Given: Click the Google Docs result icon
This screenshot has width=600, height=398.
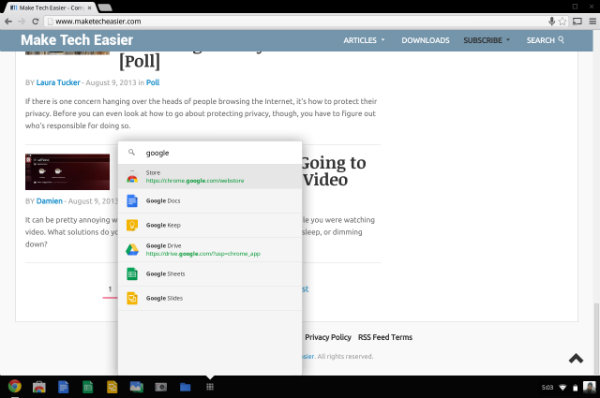Looking at the screenshot, I should point(132,201).
